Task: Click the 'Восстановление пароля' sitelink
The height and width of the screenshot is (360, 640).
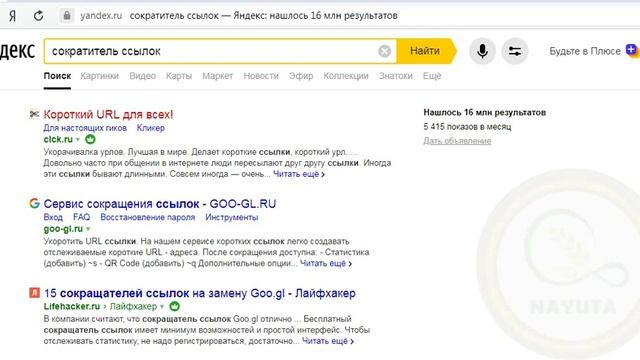Action: point(147,217)
